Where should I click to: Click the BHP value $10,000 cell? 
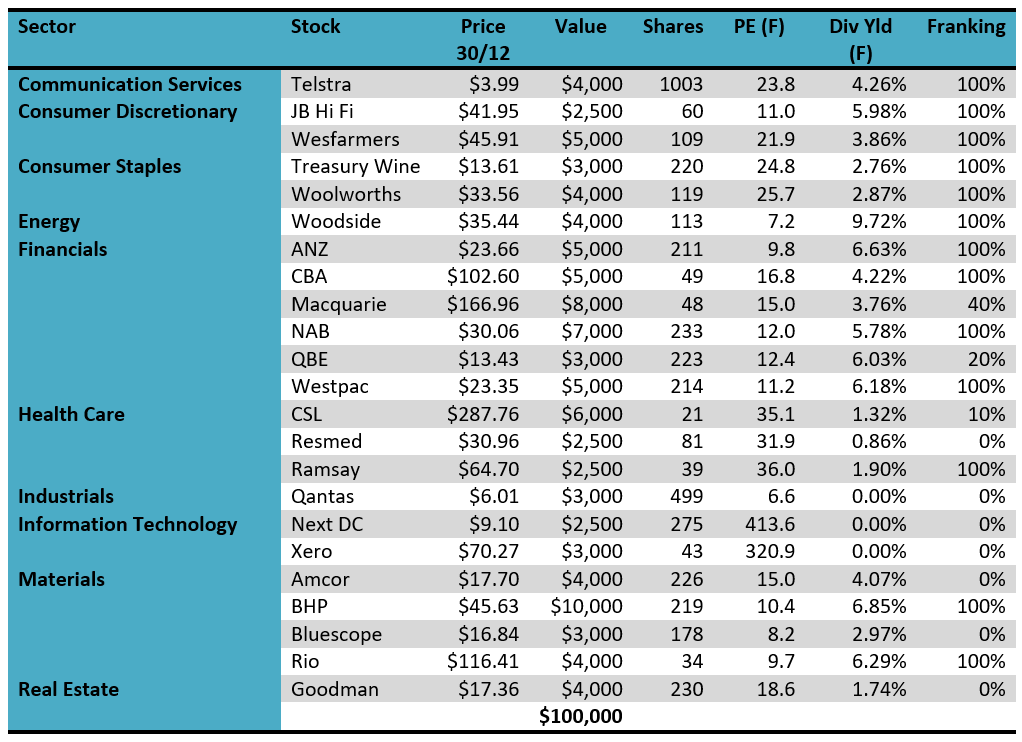click(586, 607)
